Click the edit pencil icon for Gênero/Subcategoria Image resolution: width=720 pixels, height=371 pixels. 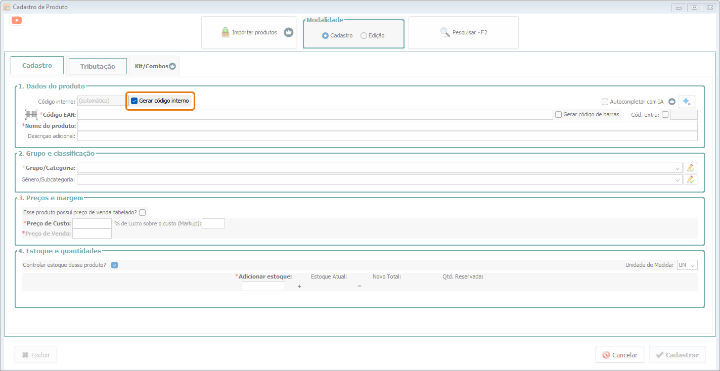[690, 180]
